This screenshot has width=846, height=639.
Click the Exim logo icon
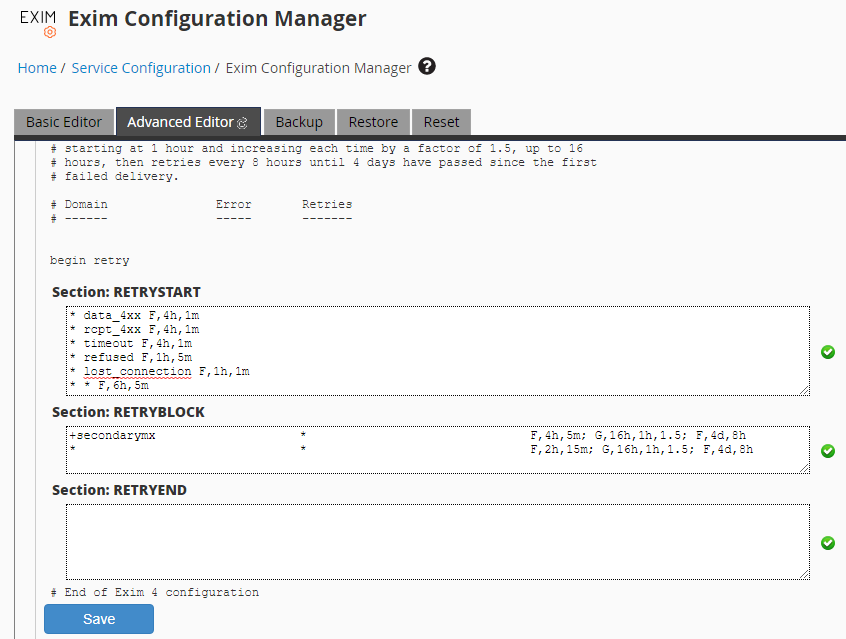click(38, 24)
